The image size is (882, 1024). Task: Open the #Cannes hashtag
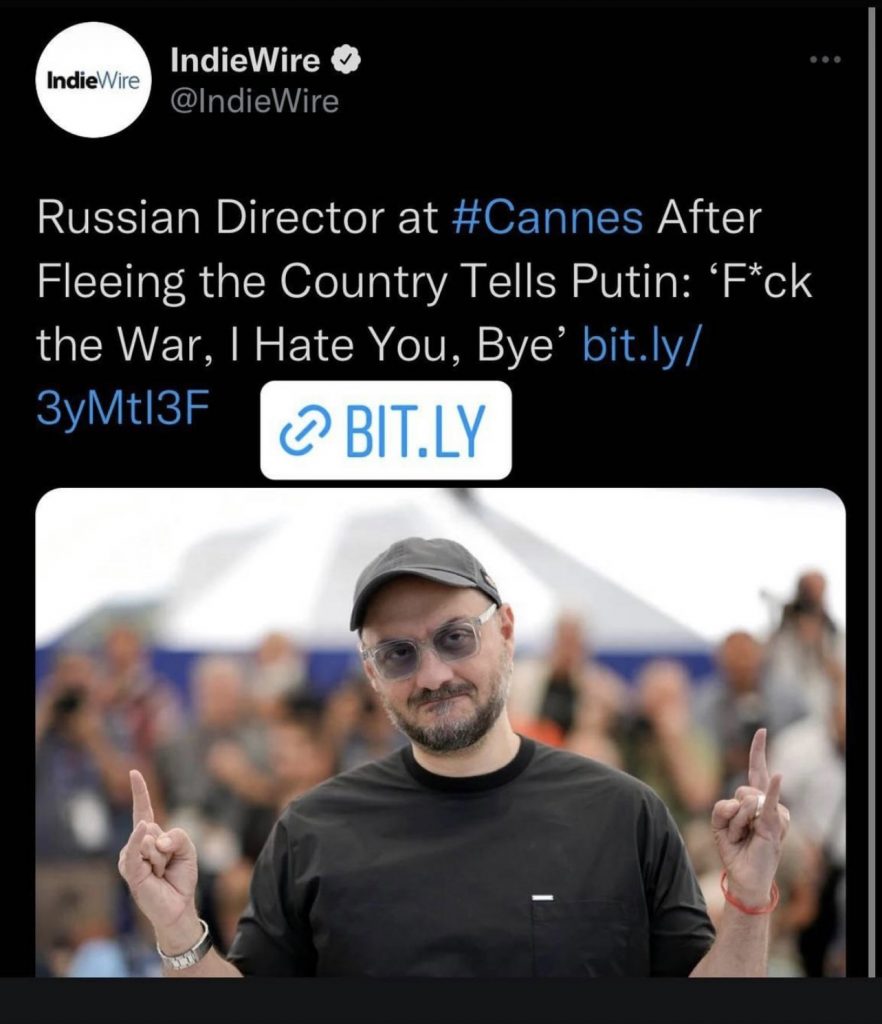(547, 218)
